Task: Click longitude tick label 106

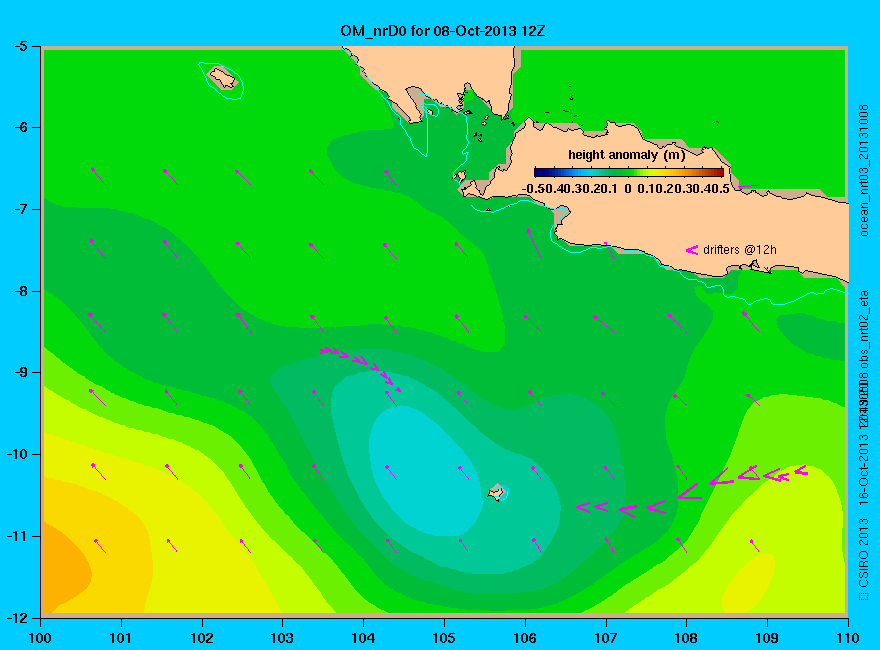Action: pyautogui.click(x=525, y=638)
